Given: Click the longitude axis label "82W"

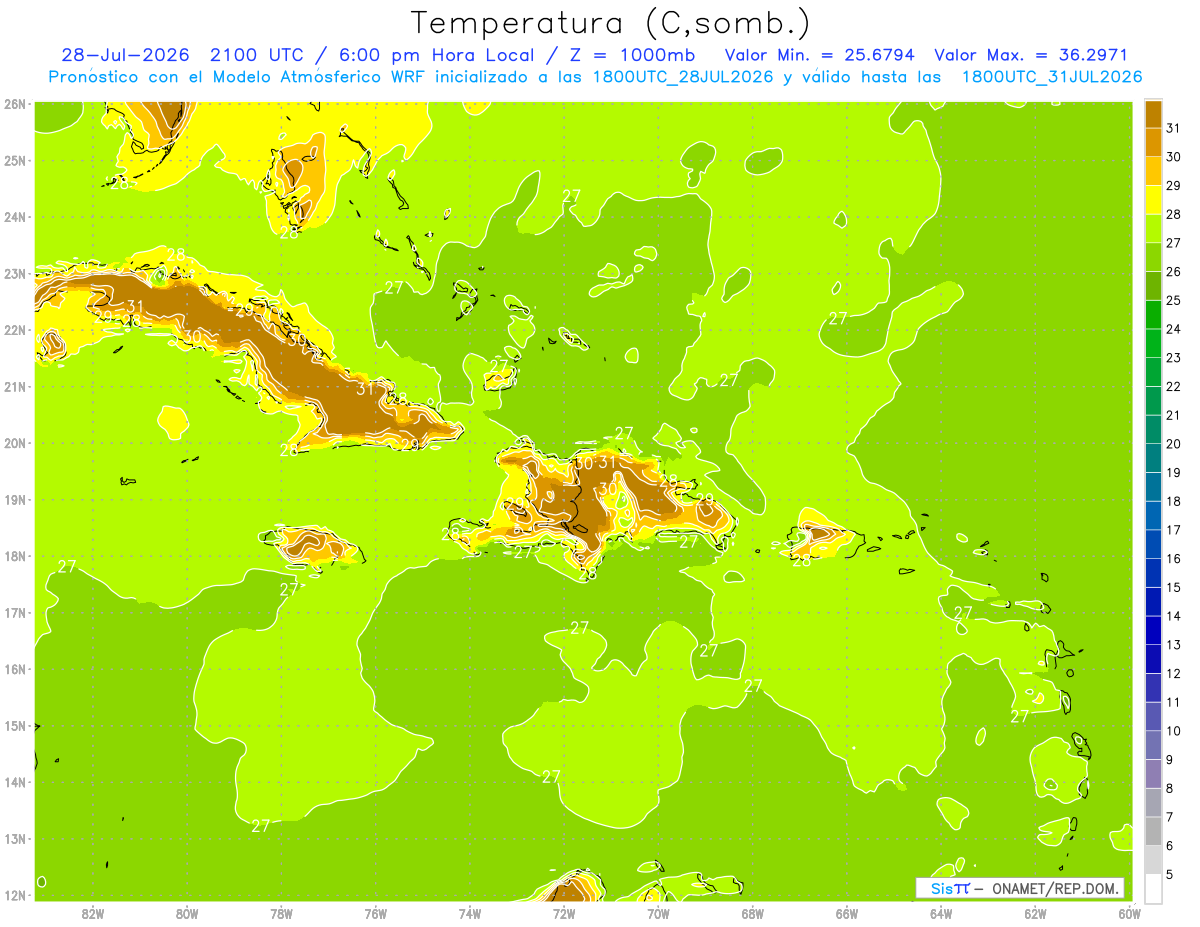Looking at the screenshot, I should tap(93, 914).
